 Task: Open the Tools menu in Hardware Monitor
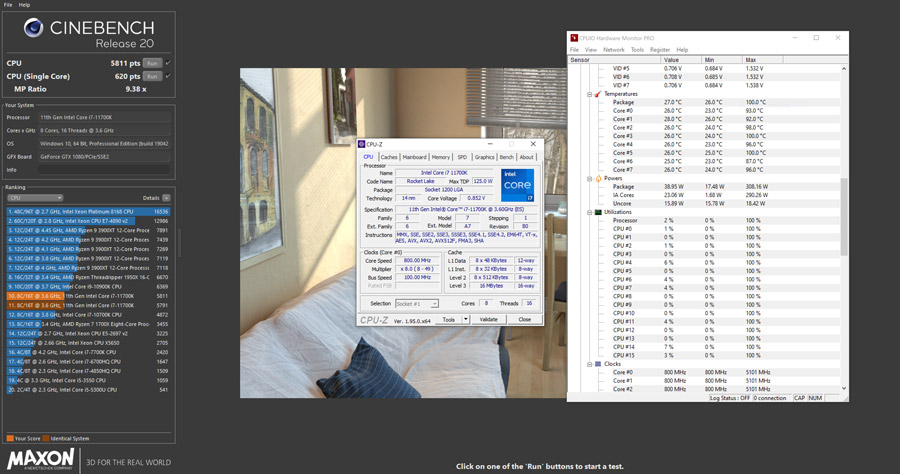click(x=637, y=50)
